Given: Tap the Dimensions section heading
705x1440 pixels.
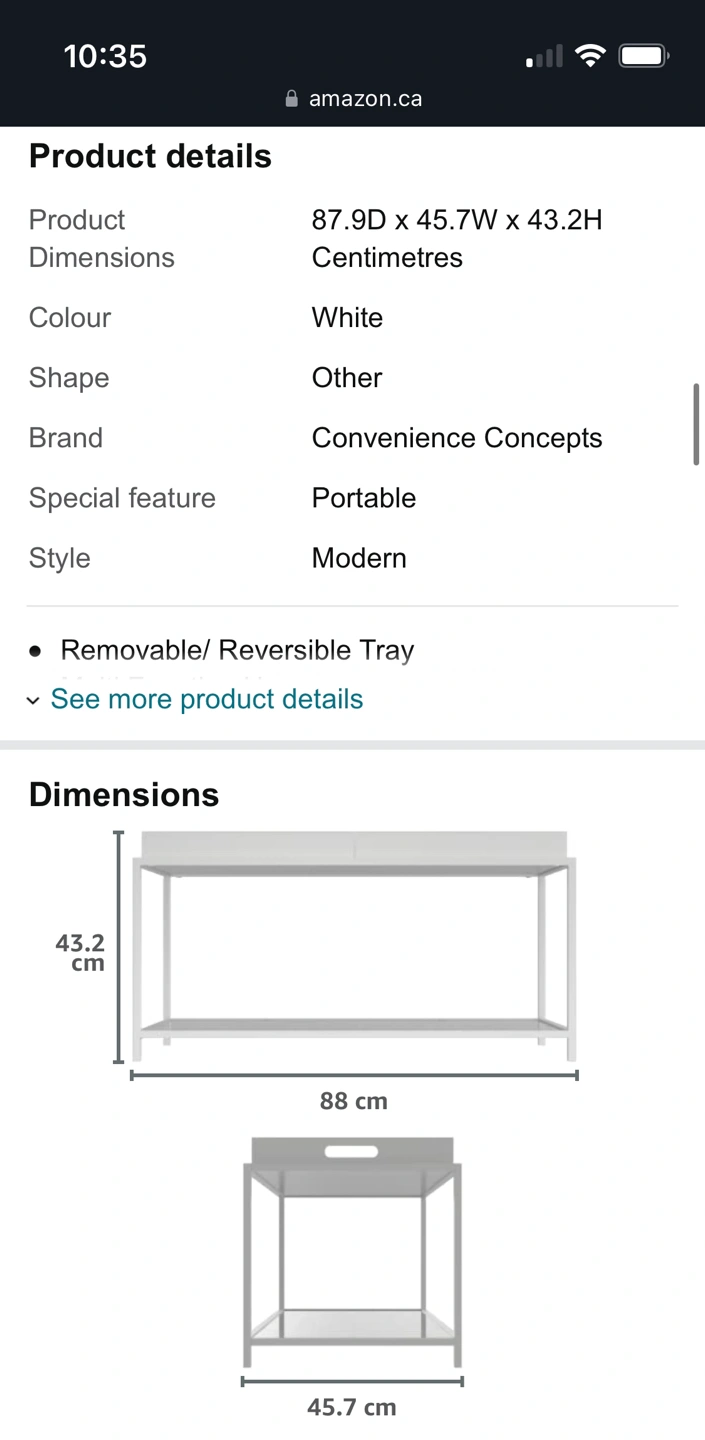Looking at the screenshot, I should [124, 794].
